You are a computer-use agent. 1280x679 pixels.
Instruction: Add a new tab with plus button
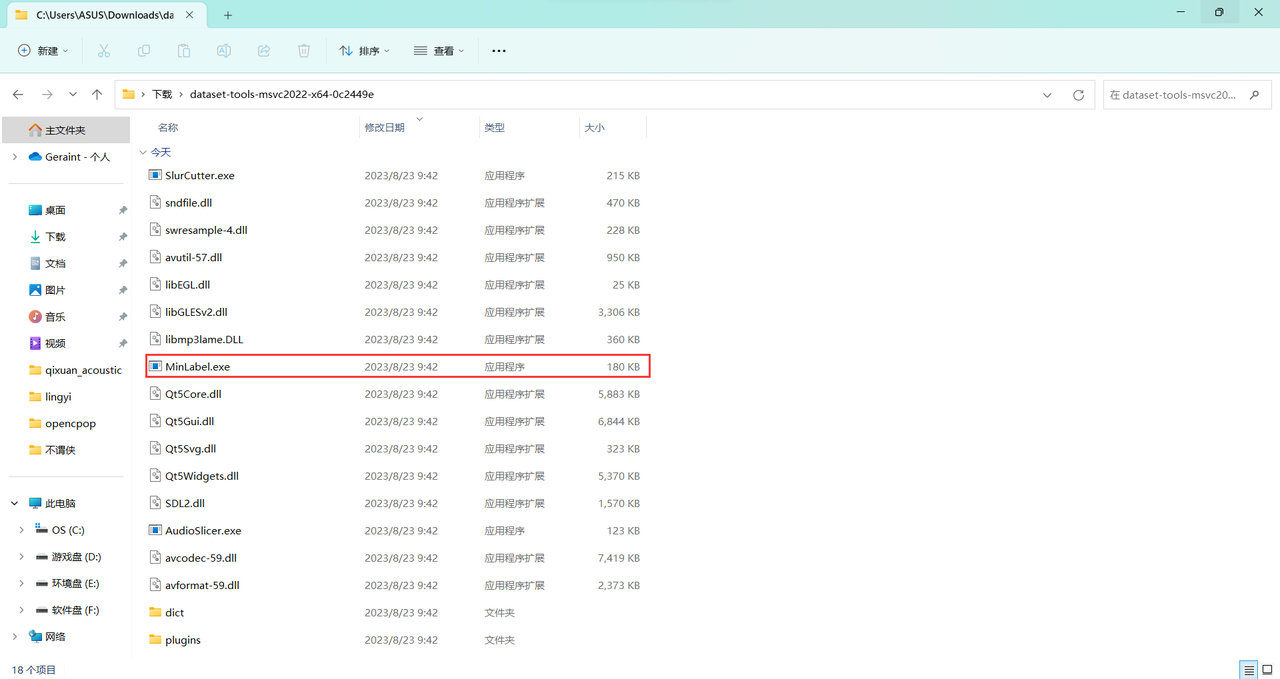(228, 15)
